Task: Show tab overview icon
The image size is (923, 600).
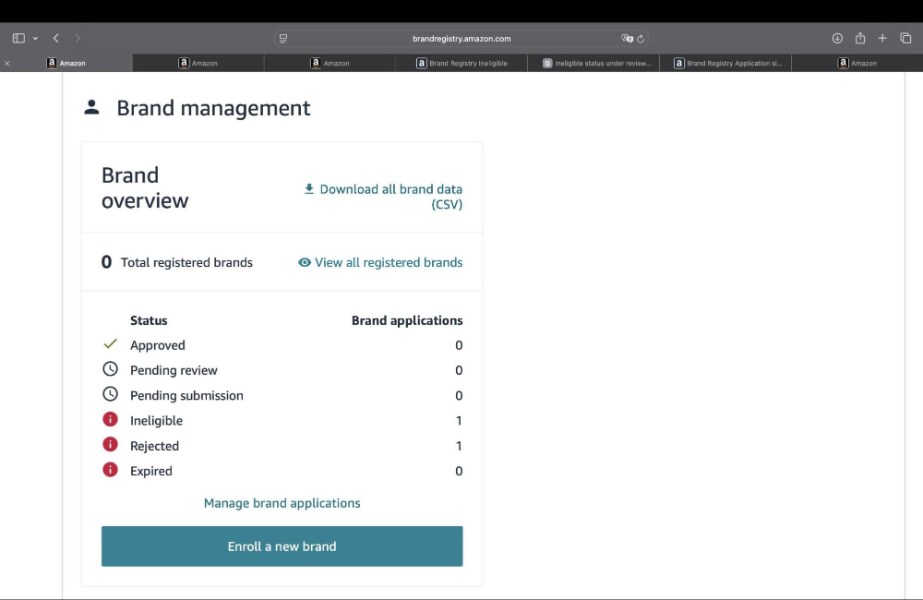Action: [x=905, y=38]
